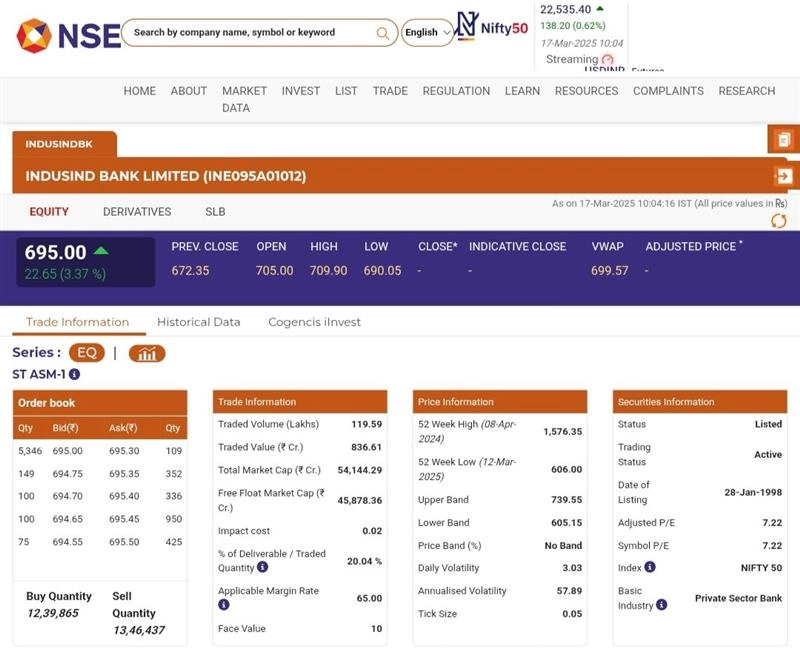This screenshot has width=800, height=663.
Task: Click info icon beside Deliverable / Traded Quantity
Action: [262, 567]
